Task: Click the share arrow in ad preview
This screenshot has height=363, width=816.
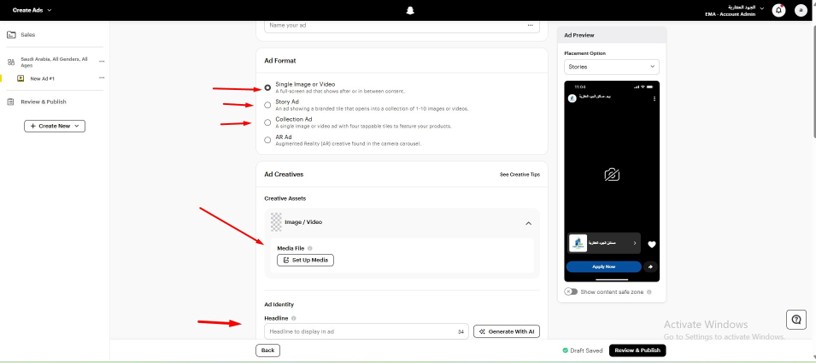Action: (x=651, y=267)
